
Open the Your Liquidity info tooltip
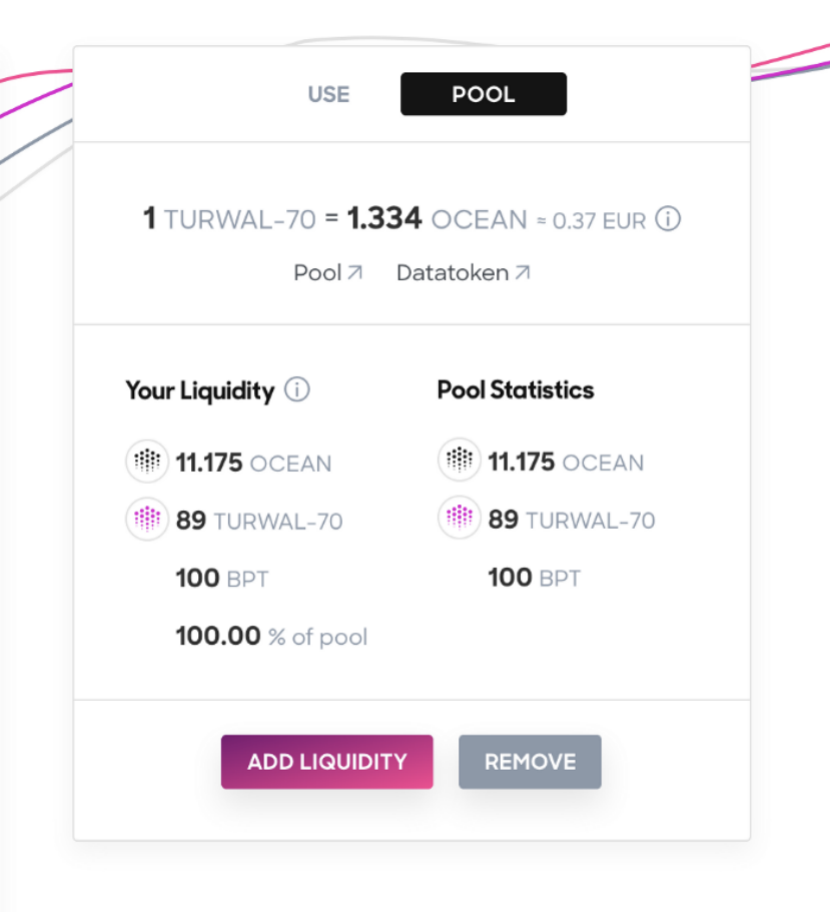click(297, 392)
